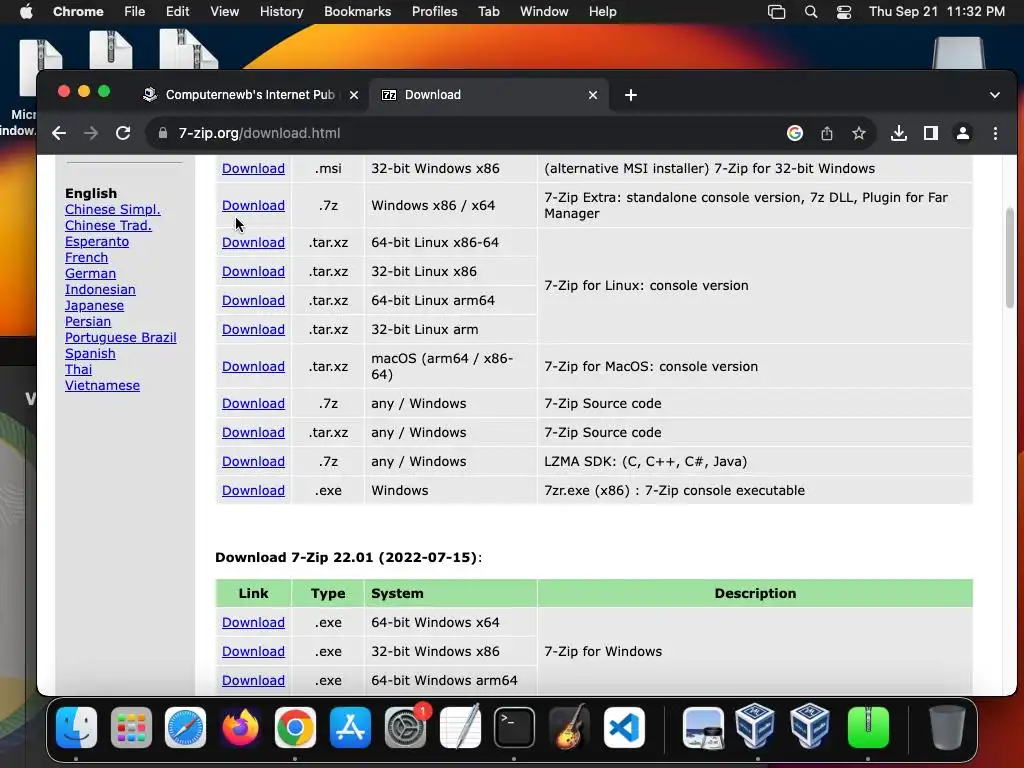
Task: Expand the tab search chevron
Action: pyautogui.click(x=995, y=95)
